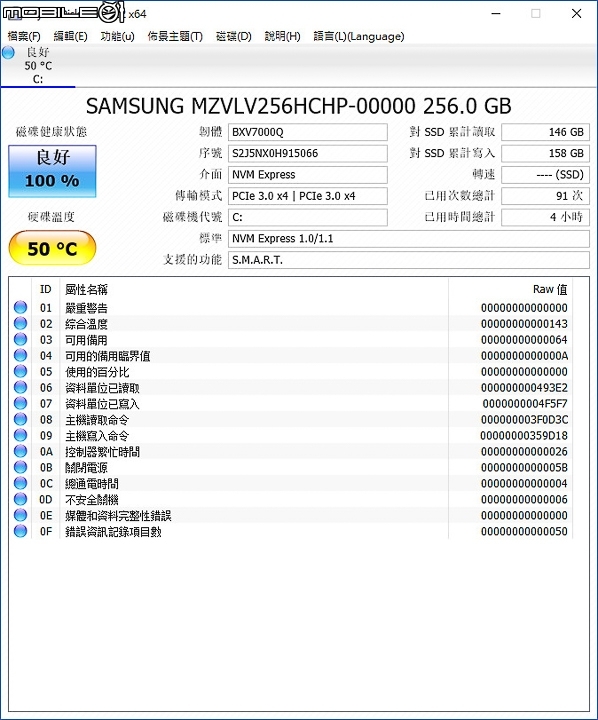Click the ID column header

(45, 289)
